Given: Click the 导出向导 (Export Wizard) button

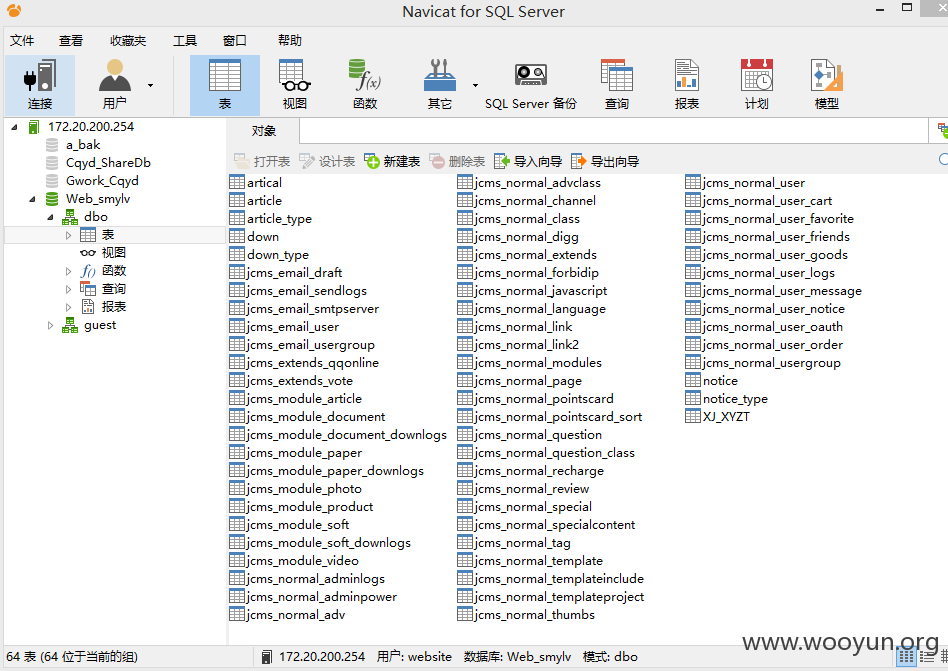Looking at the screenshot, I should (605, 161).
